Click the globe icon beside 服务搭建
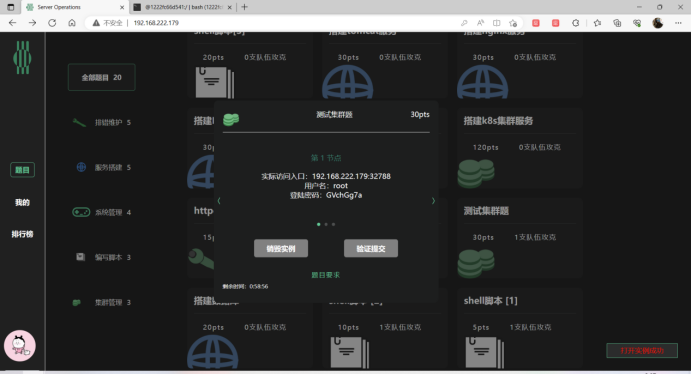692x374 pixels. pyautogui.click(x=81, y=167)
